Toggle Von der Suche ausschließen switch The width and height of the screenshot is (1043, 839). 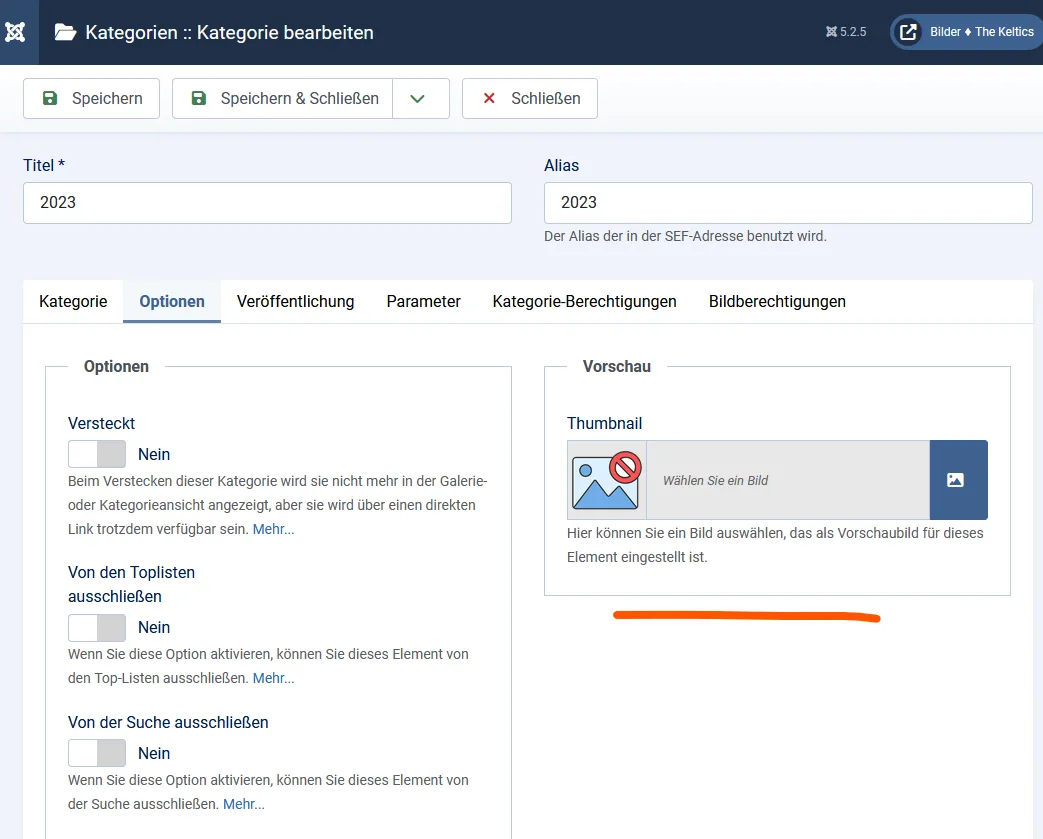coord(97,753)
